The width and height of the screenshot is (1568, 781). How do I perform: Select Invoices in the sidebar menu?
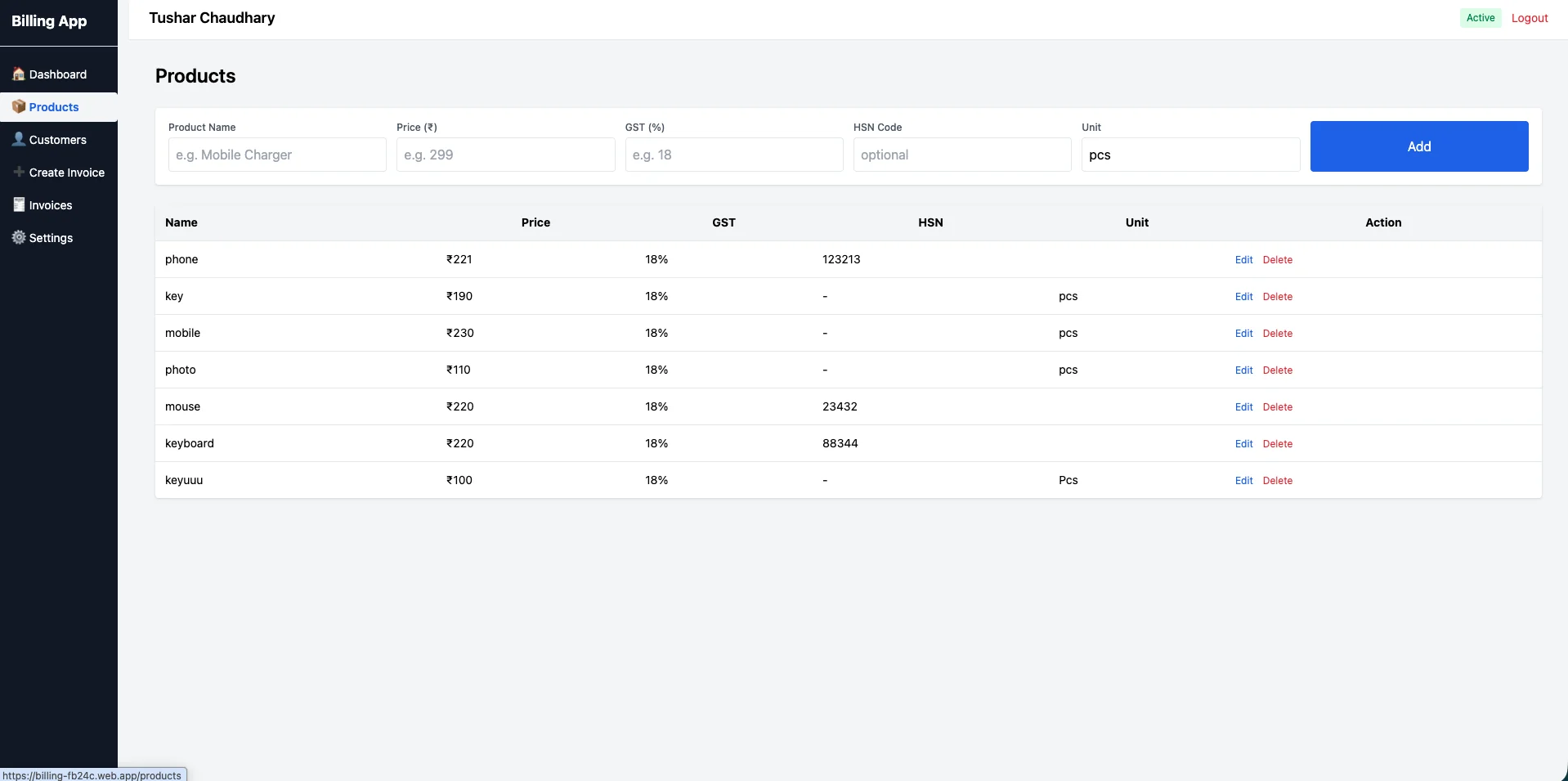[51, 204]
